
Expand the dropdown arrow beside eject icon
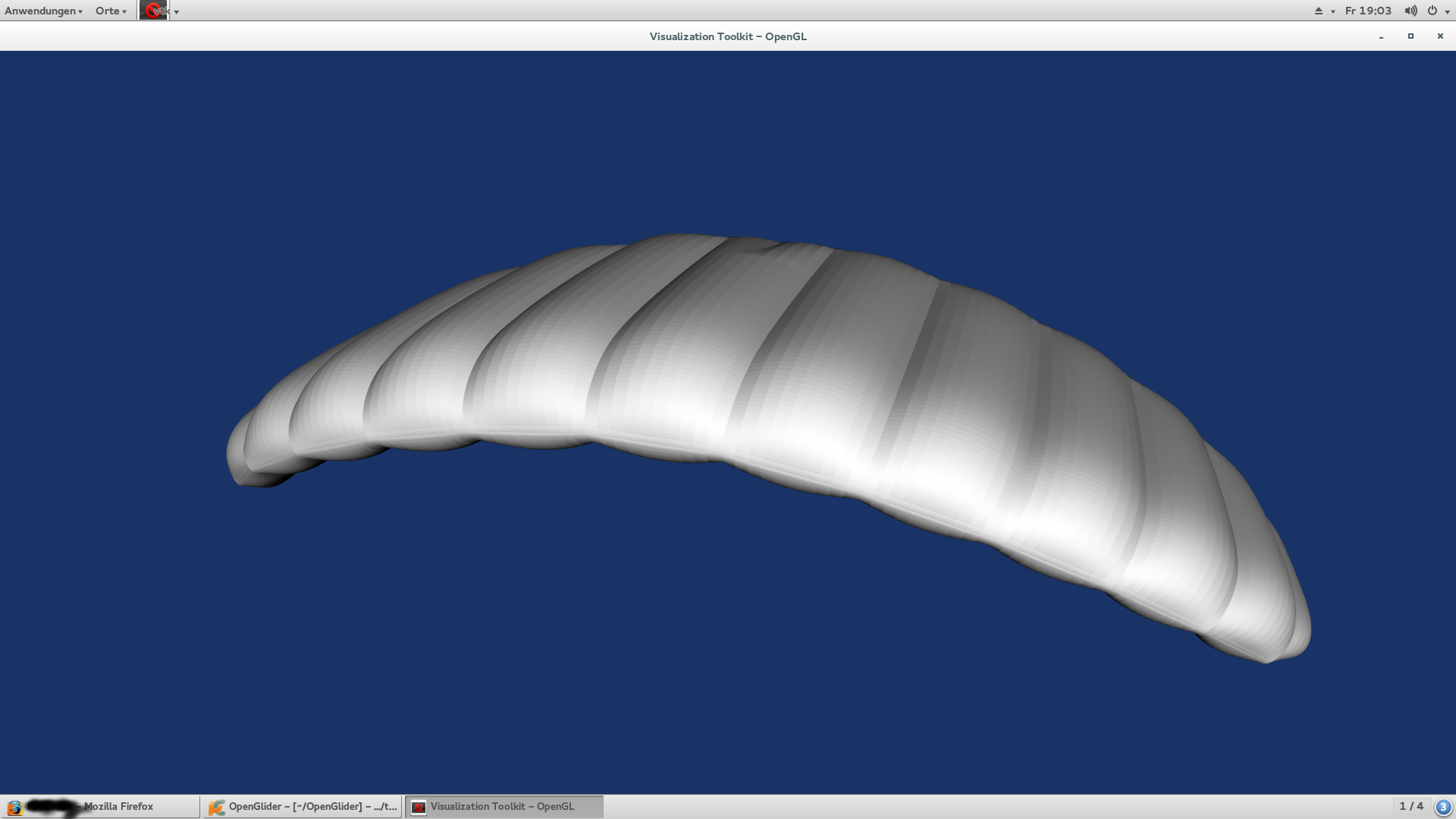[x=1333, y=11]
